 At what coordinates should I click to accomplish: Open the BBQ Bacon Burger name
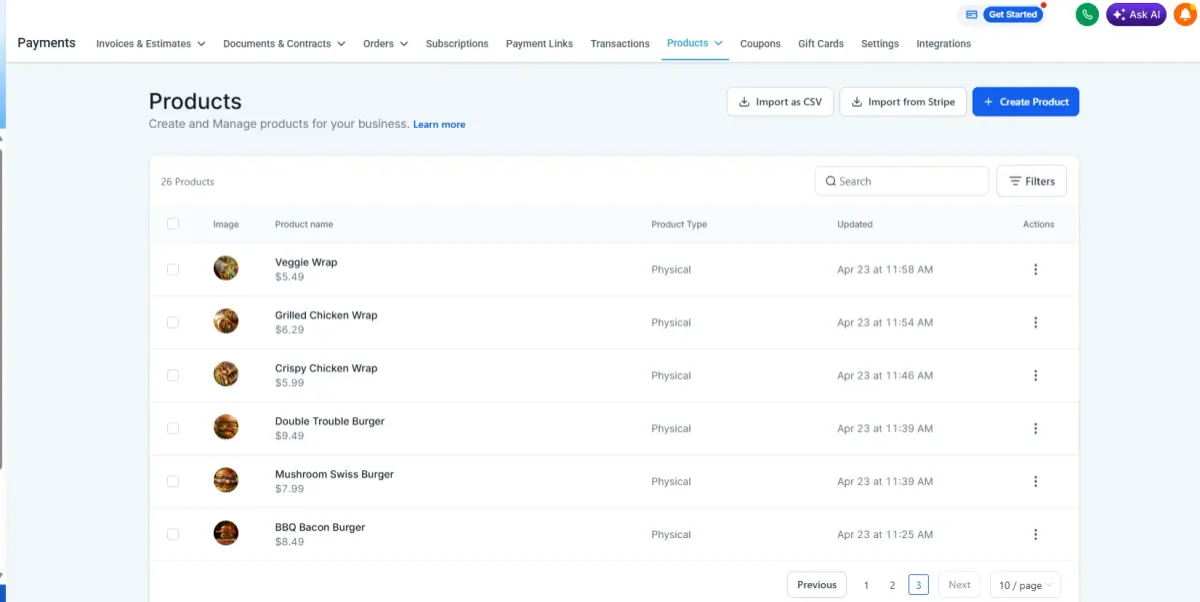coord(320,527)
